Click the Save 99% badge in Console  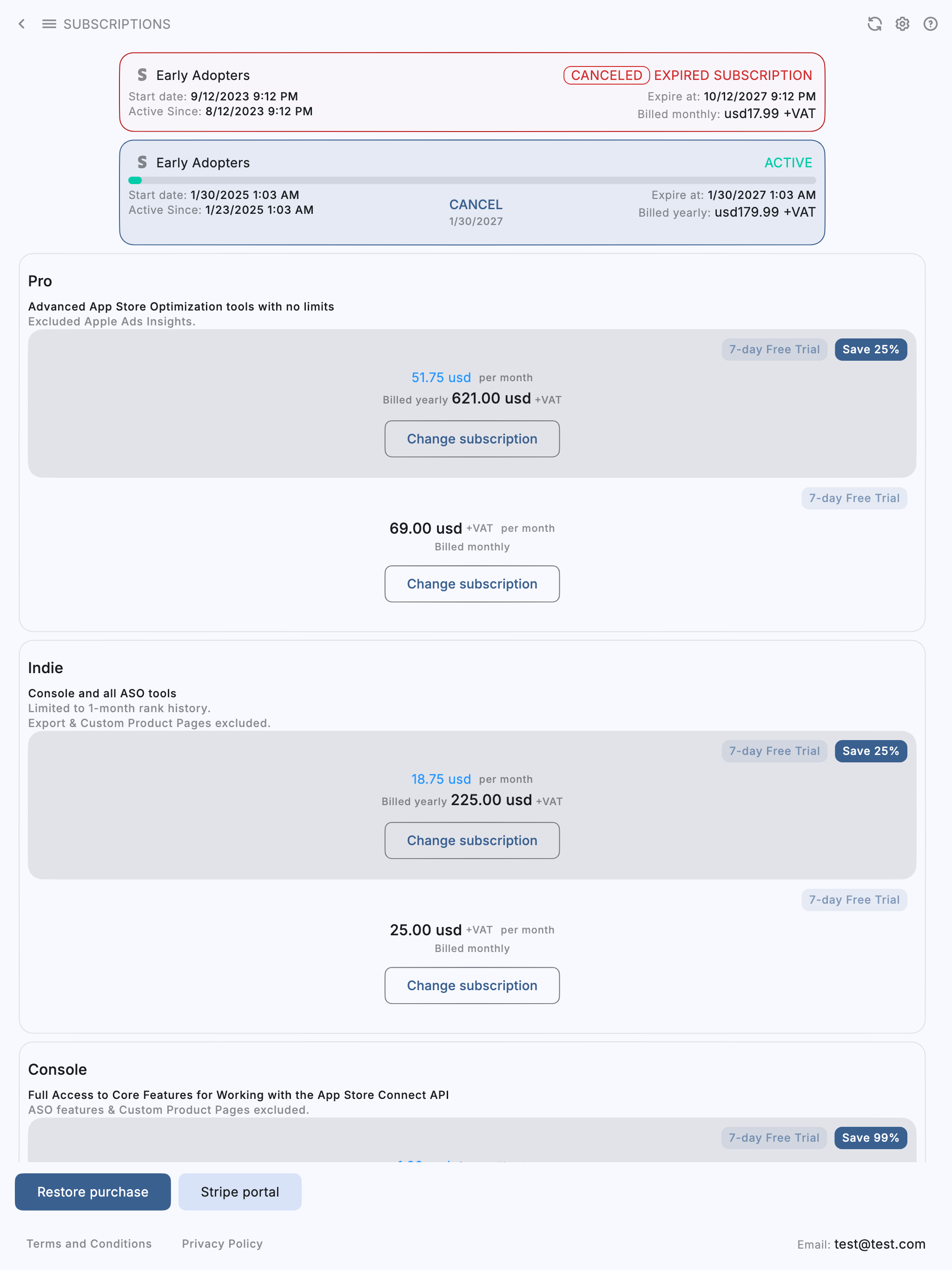[x=871, y=1138]
